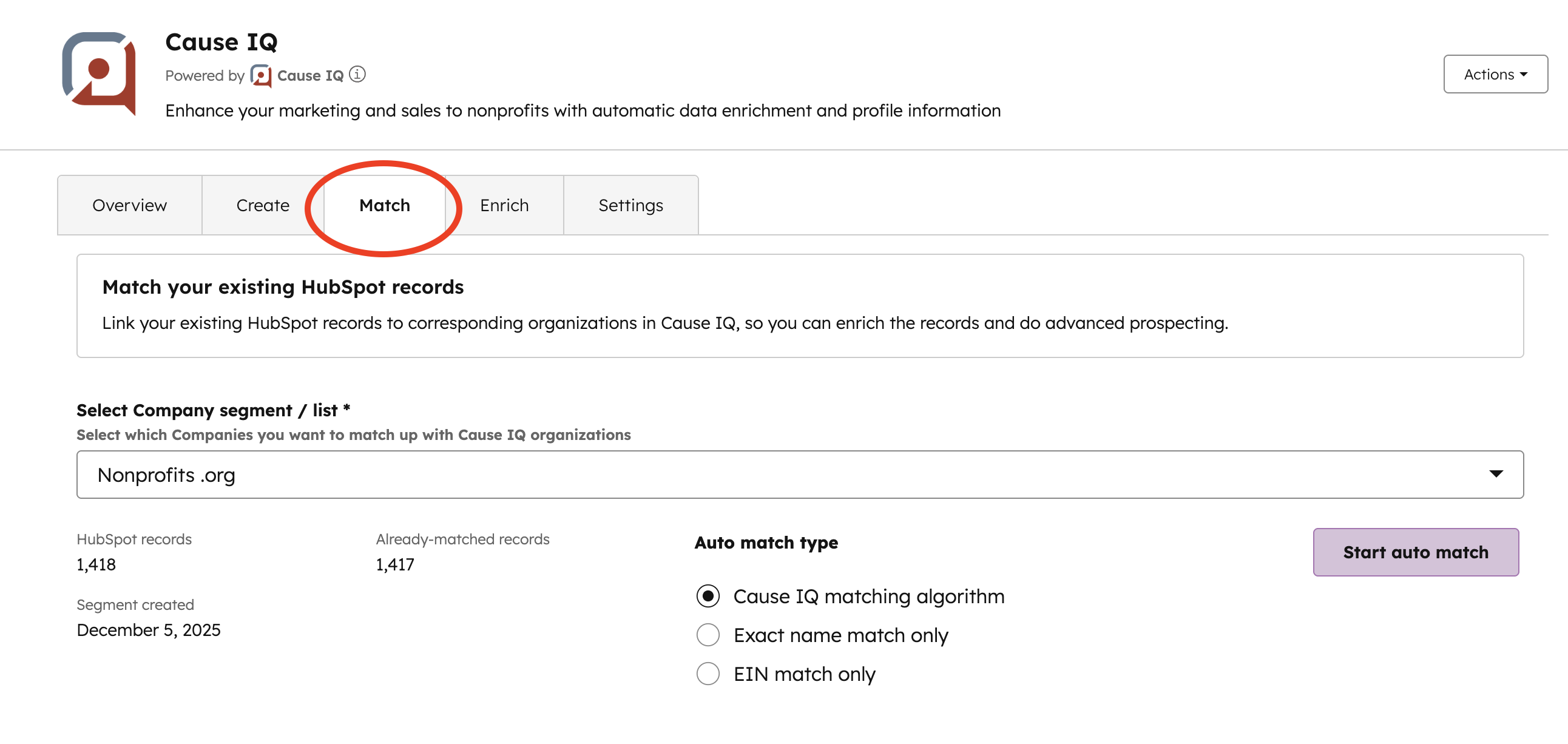Open the Create tab
Viewport: 1568px width, 744px height.
click(262, 205)
